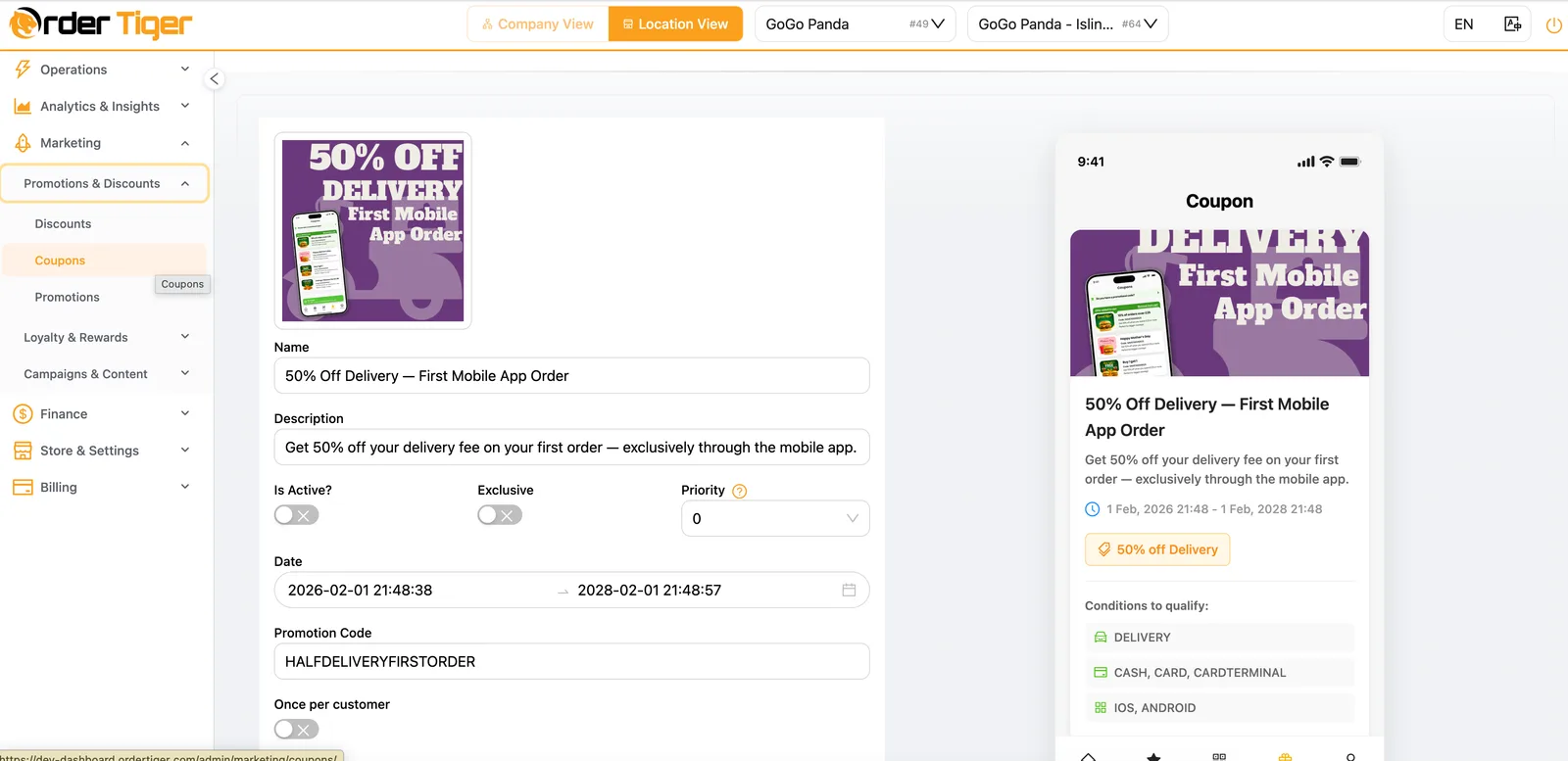1568x761 pixels.
Task: Click the end date 2028-02-01 21:48:57
Action: tap(649, 591)
